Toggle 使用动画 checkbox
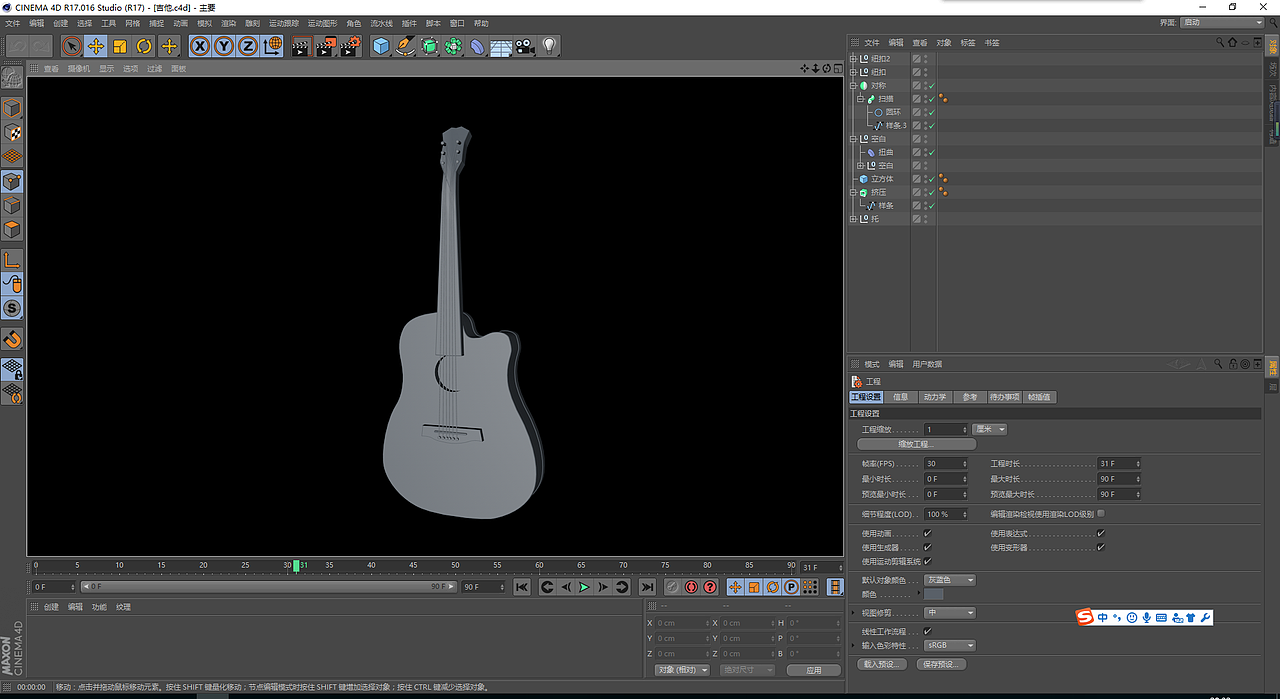 927,534
